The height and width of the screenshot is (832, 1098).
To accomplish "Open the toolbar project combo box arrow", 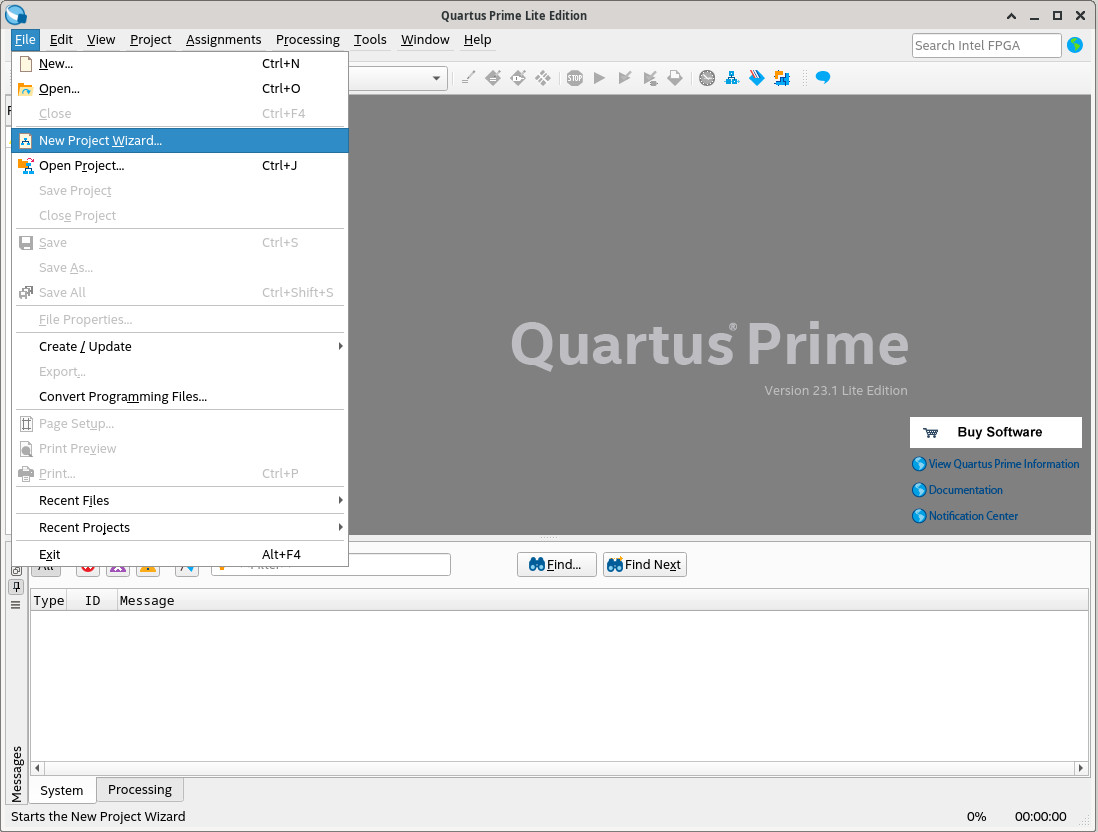I will tap(436, 78).
